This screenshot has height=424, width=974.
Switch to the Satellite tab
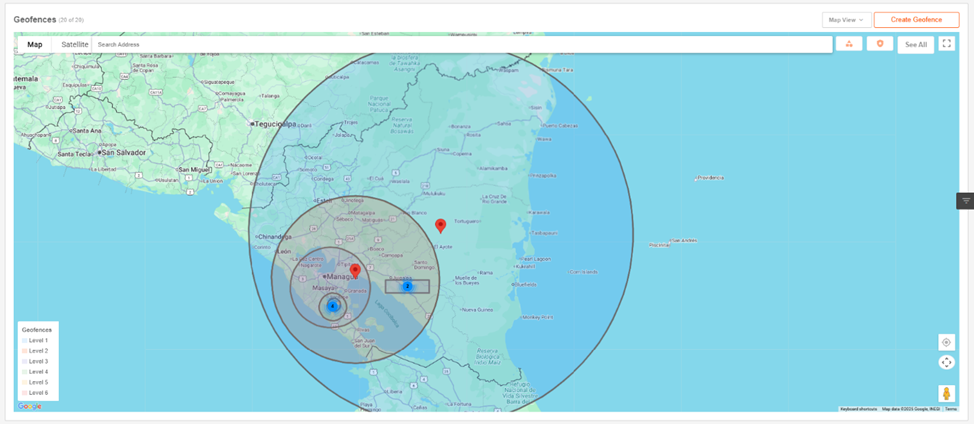pyautogui.click(x=75, y=45)
